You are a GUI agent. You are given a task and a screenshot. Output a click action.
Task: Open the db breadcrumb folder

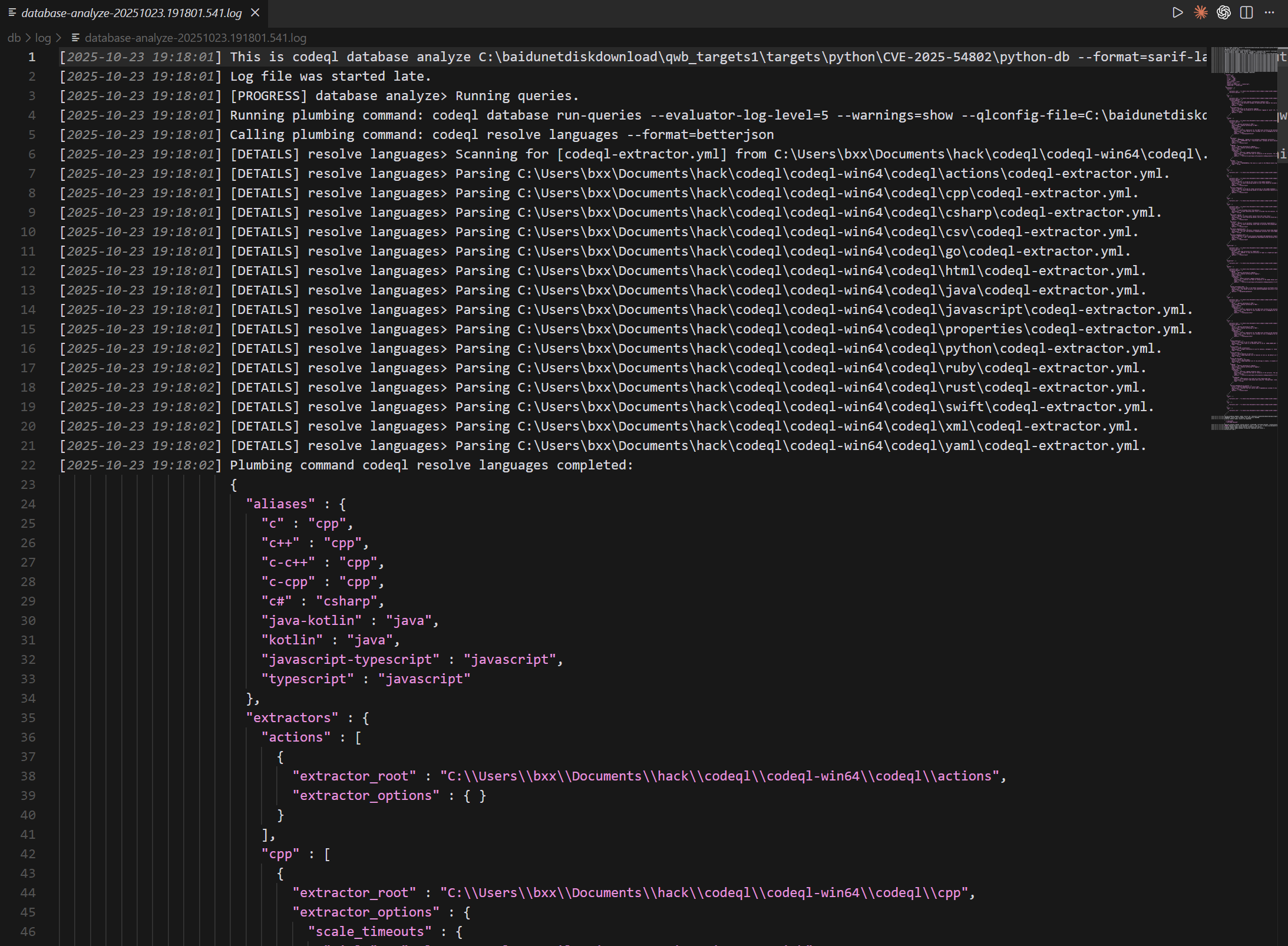point(14,38)
